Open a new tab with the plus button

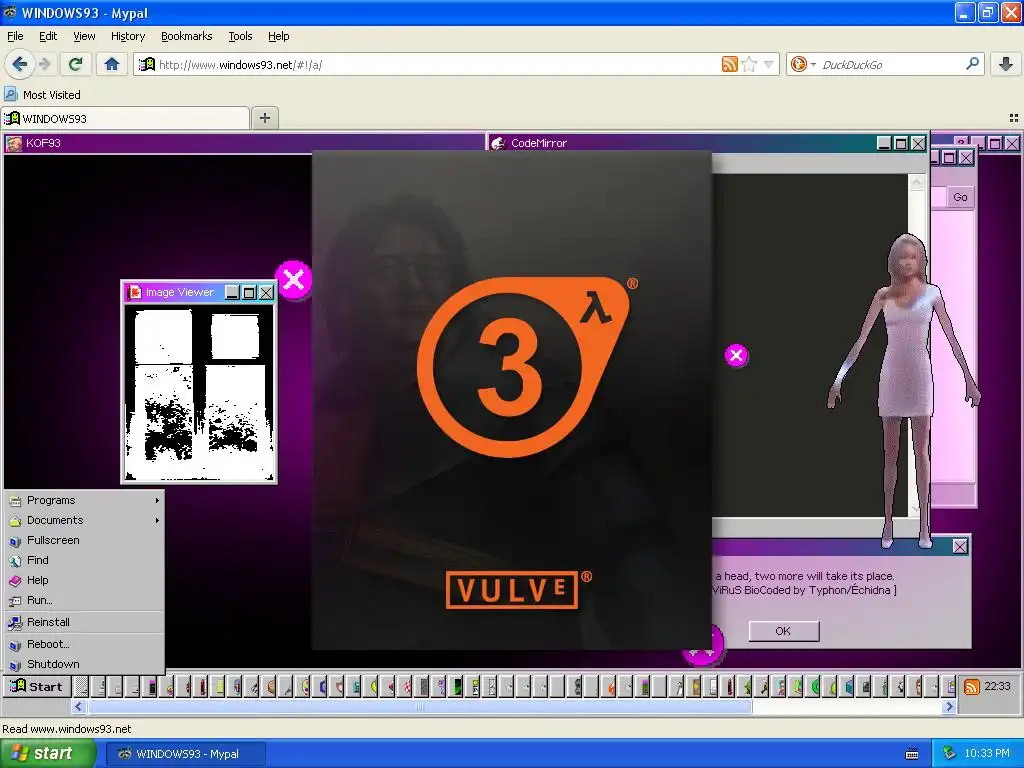point(264,118)
